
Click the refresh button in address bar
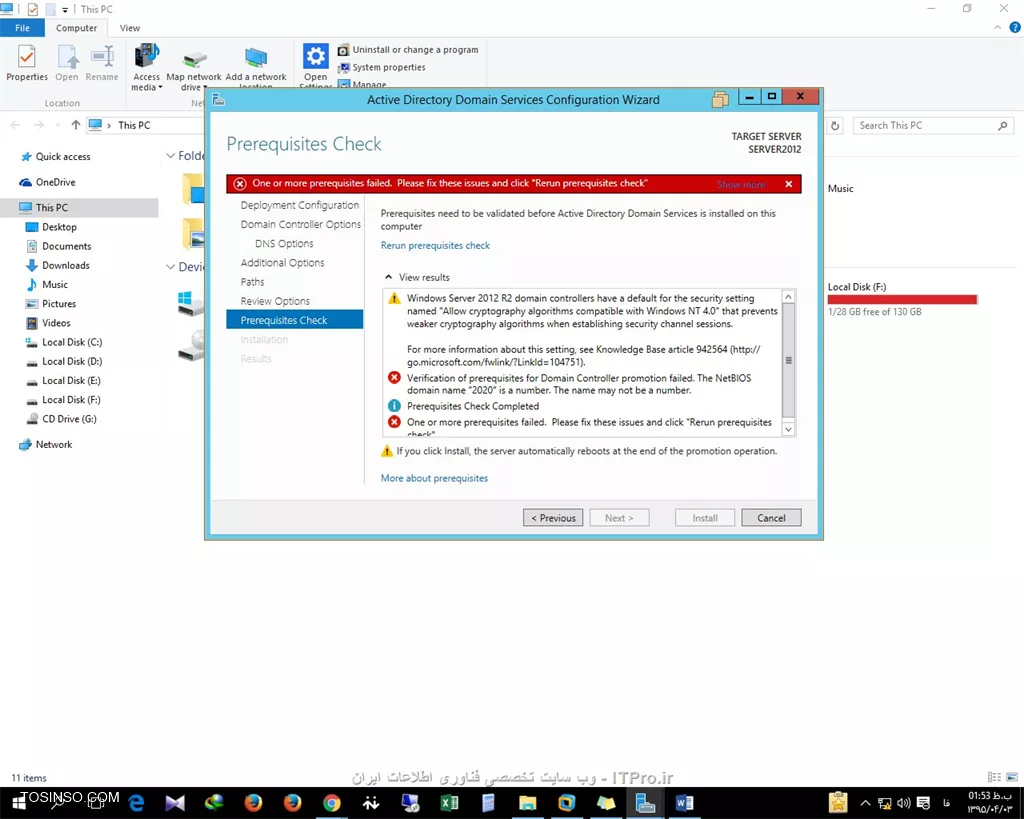[x=835, y=125]
